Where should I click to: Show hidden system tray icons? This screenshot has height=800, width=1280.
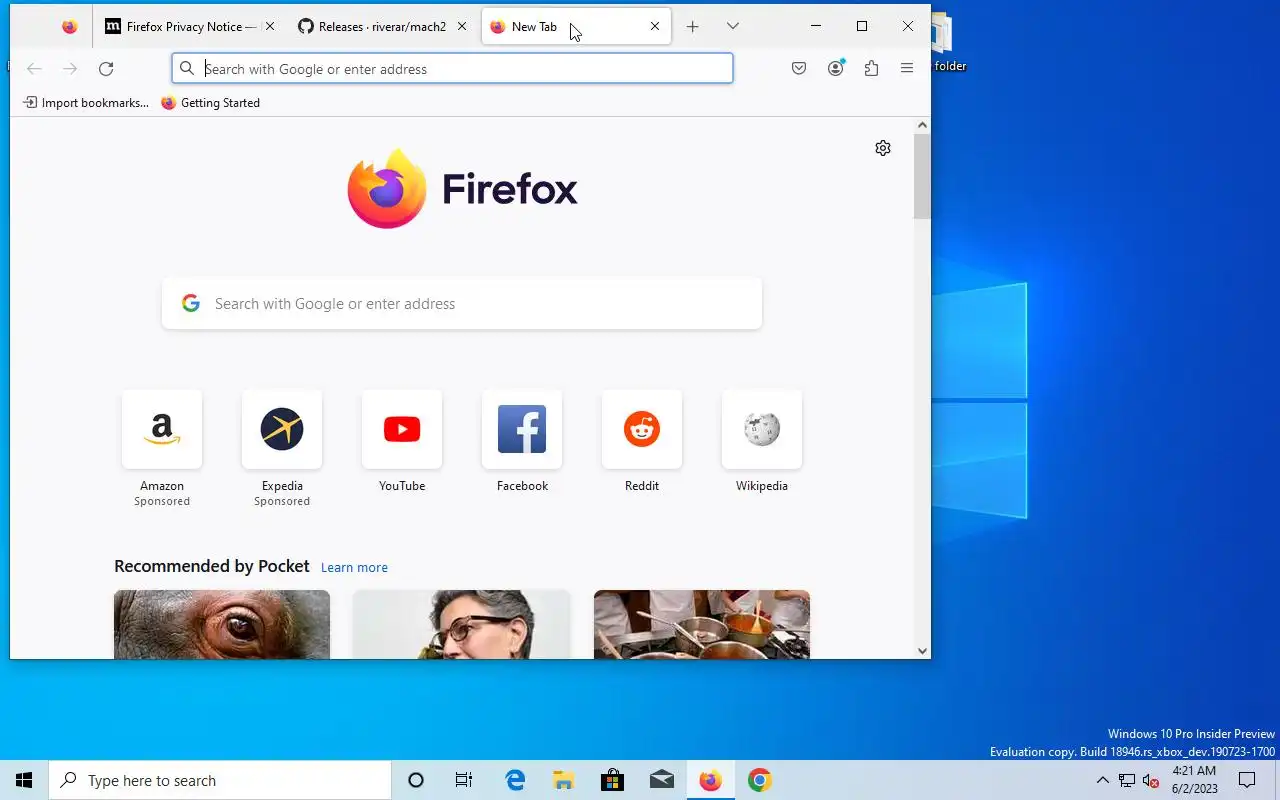(1103, 780)
